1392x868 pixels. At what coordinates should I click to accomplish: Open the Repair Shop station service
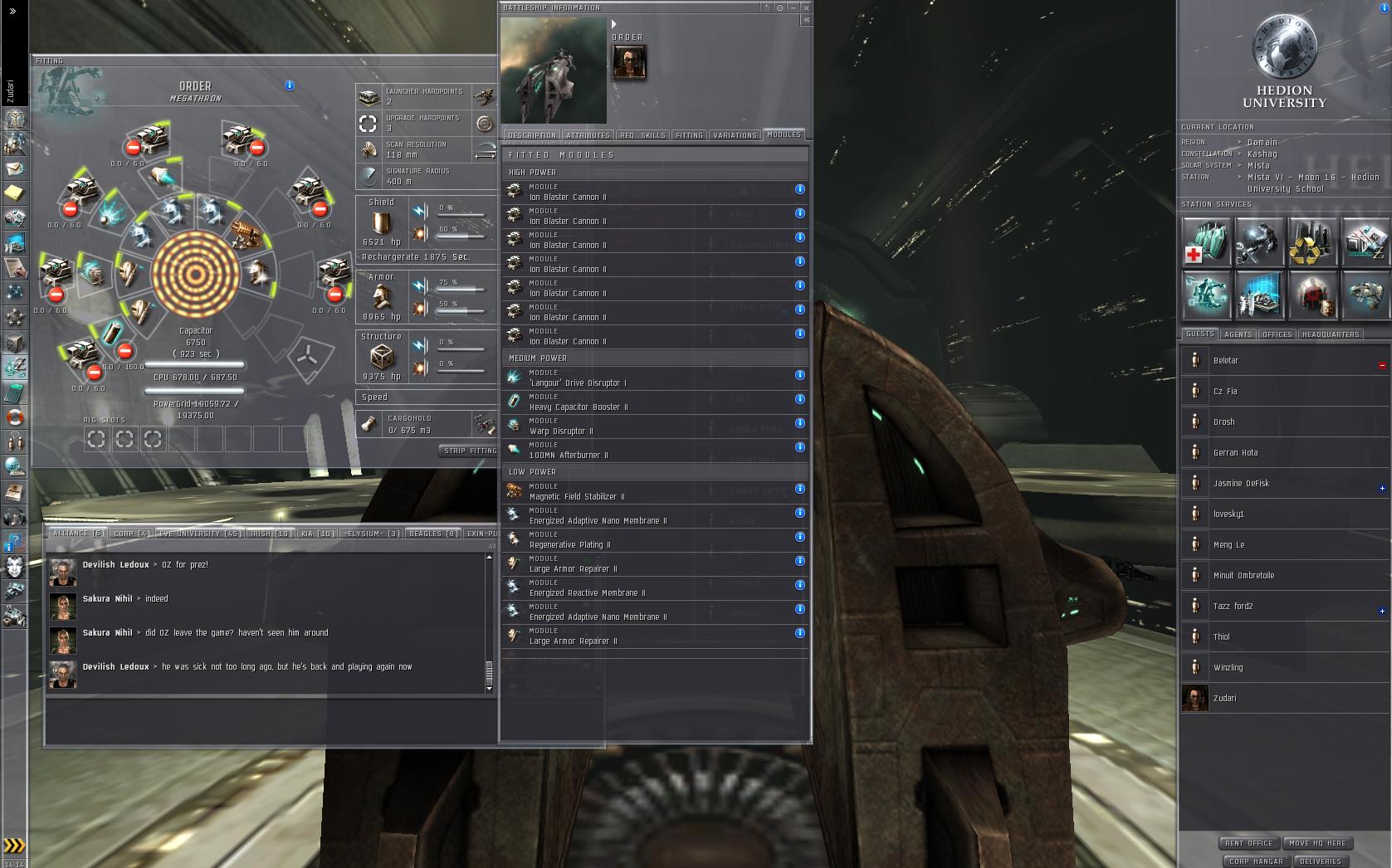pos(1259,241)
